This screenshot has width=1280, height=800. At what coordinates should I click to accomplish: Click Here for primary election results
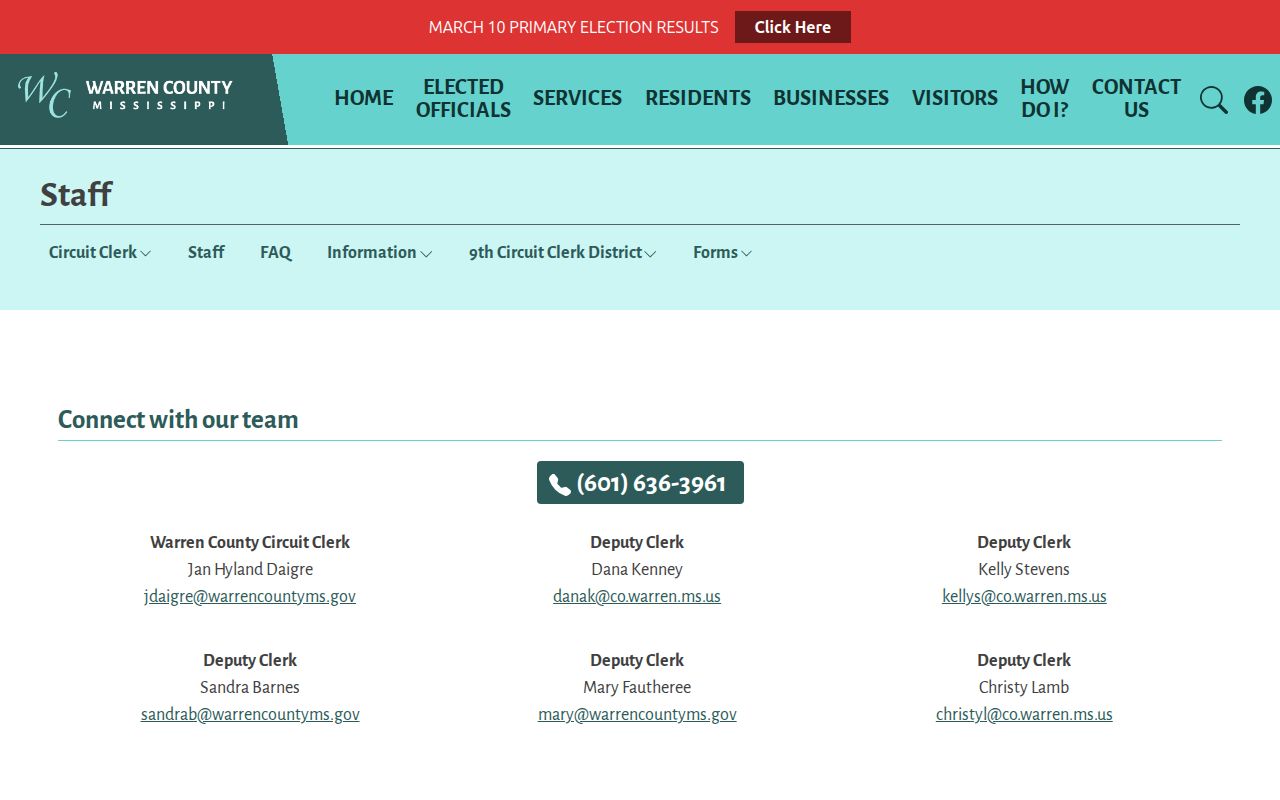pos(793,27)
